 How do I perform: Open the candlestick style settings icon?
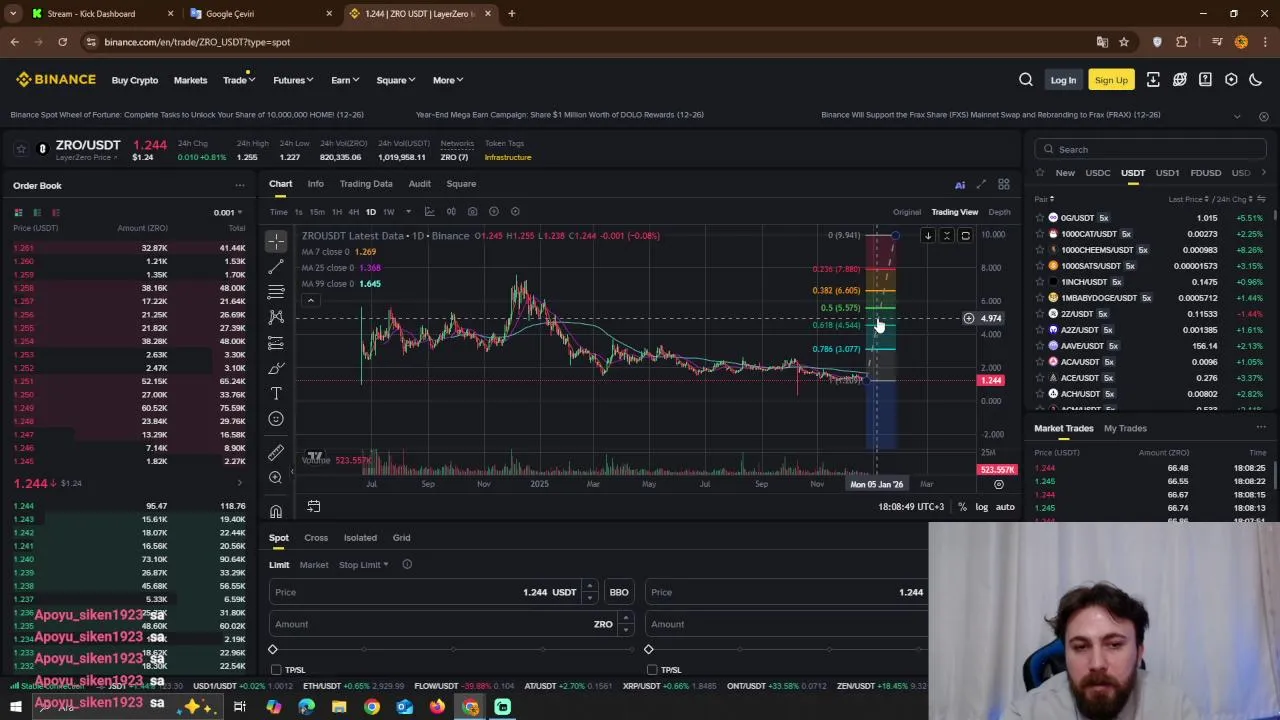click(x=451, y=211)
